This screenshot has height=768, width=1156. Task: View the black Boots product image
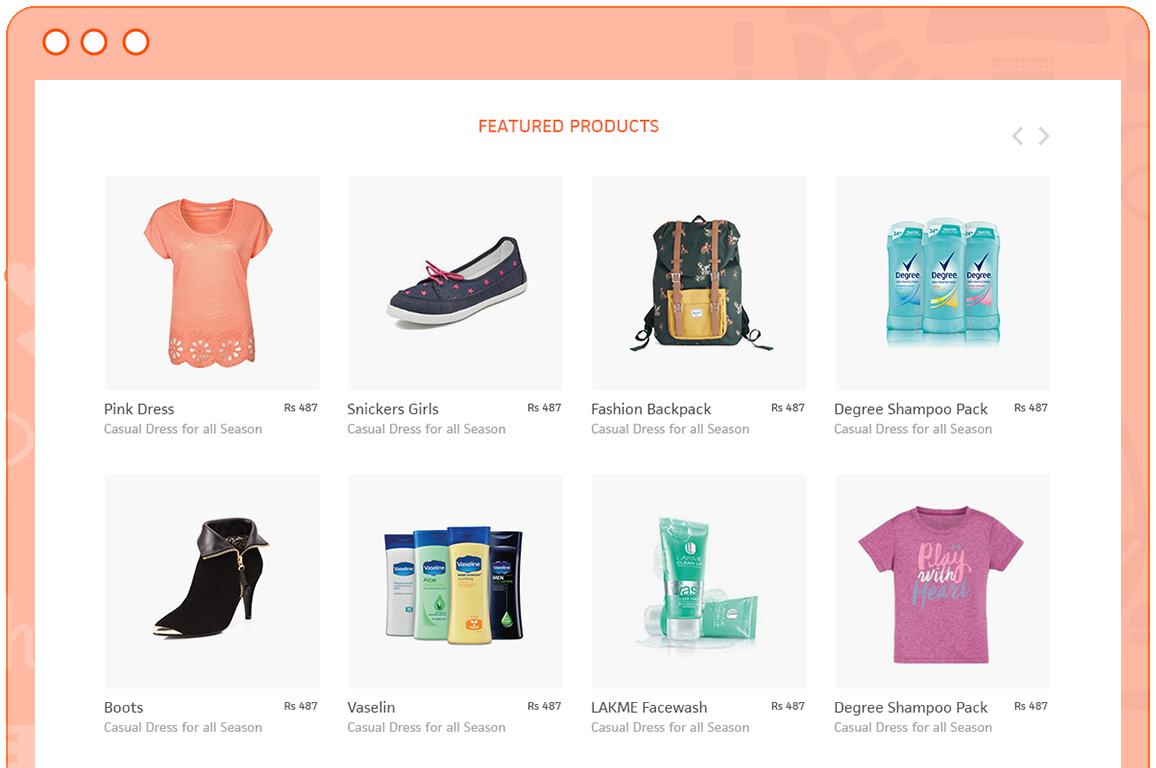click(212, 582)
